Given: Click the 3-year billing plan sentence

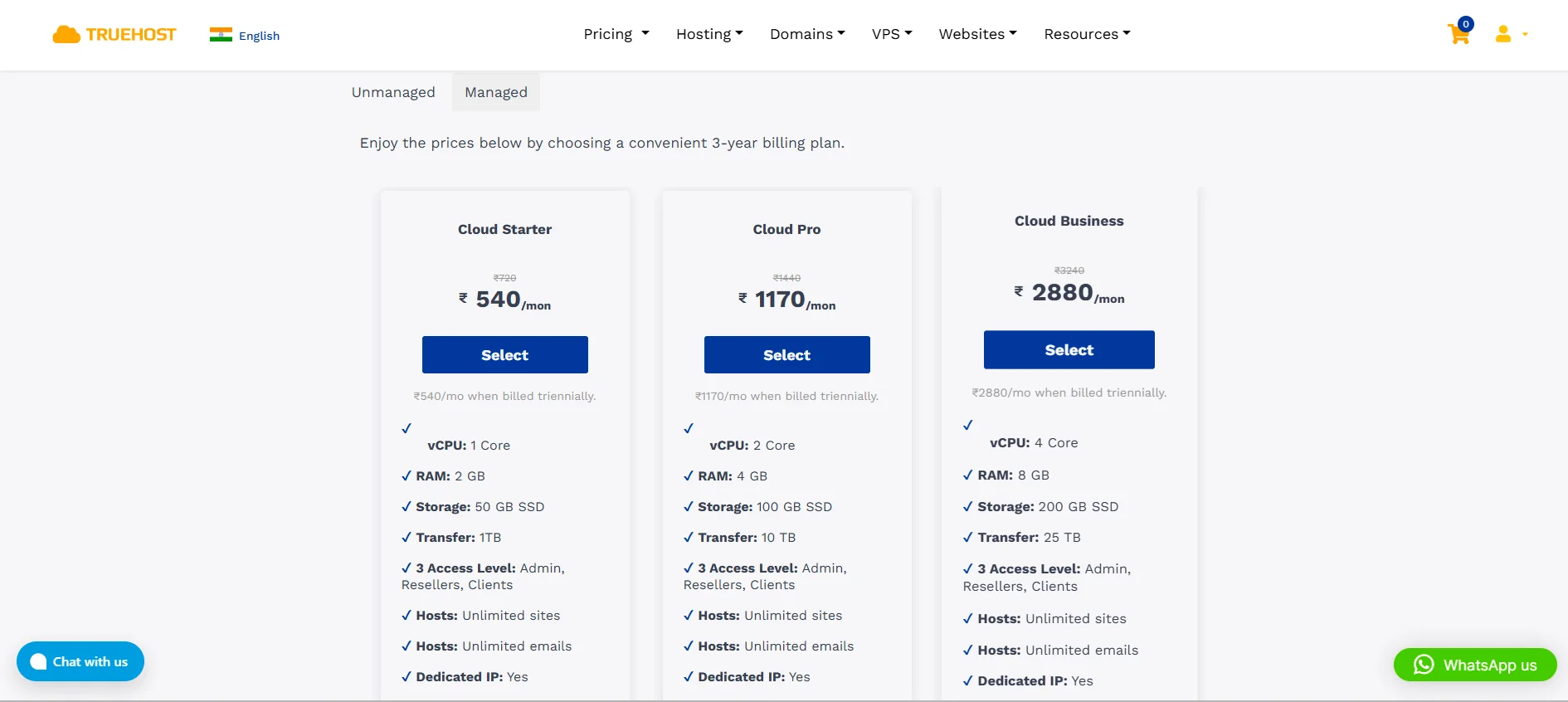Looking at the screenshot, I should pos(602,143).
